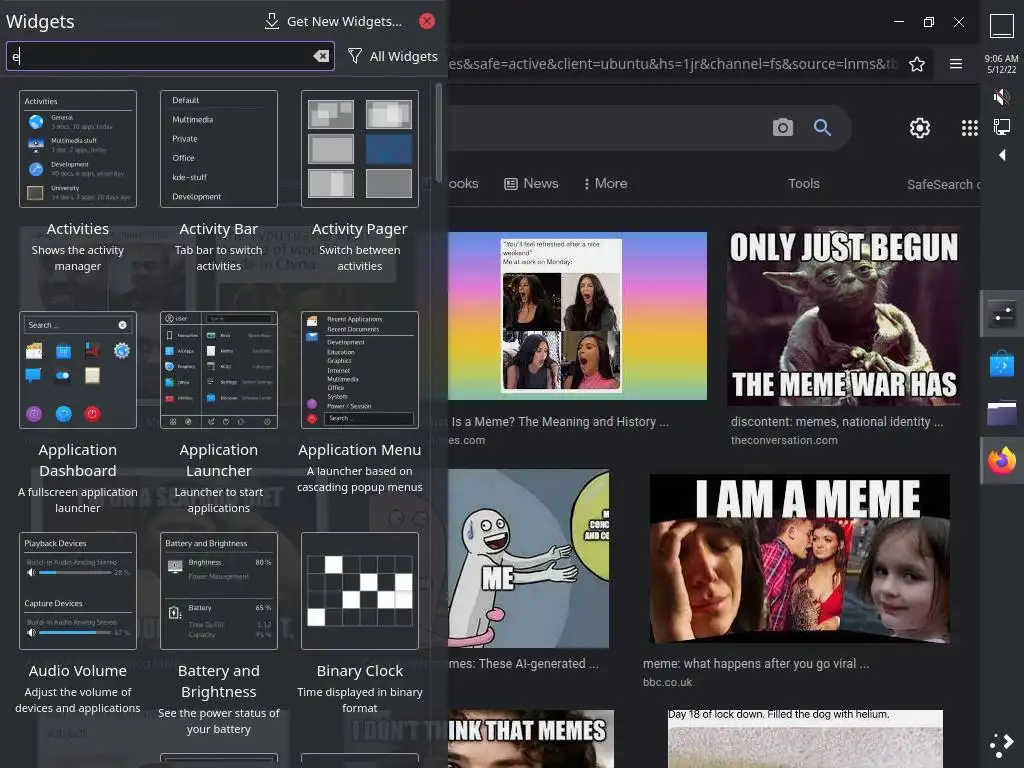The height and width of the screenshot is (768, 1024).
Task: Click the widget list scrollbar
Action: pyautogui.click(x=439, y=132)
